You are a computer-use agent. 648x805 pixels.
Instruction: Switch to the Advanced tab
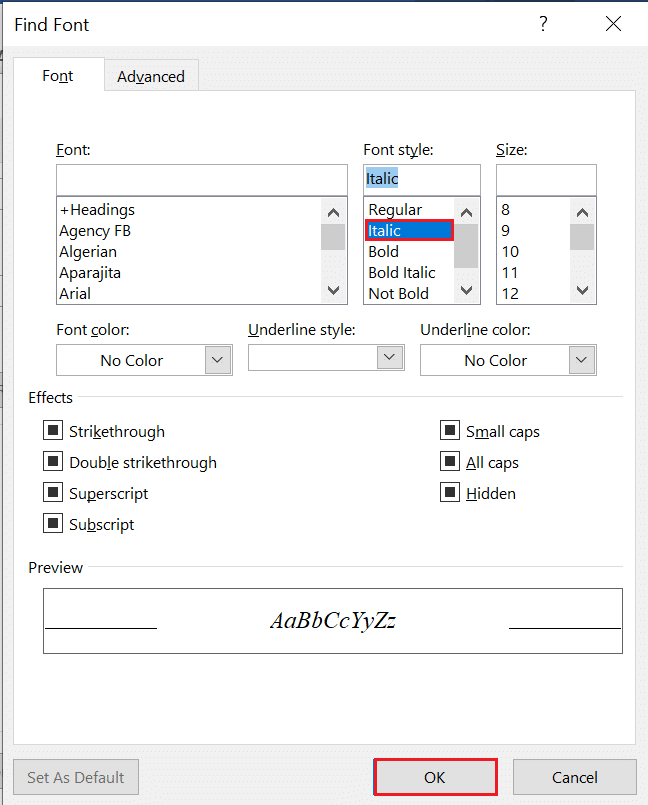[x=151, y=76]
